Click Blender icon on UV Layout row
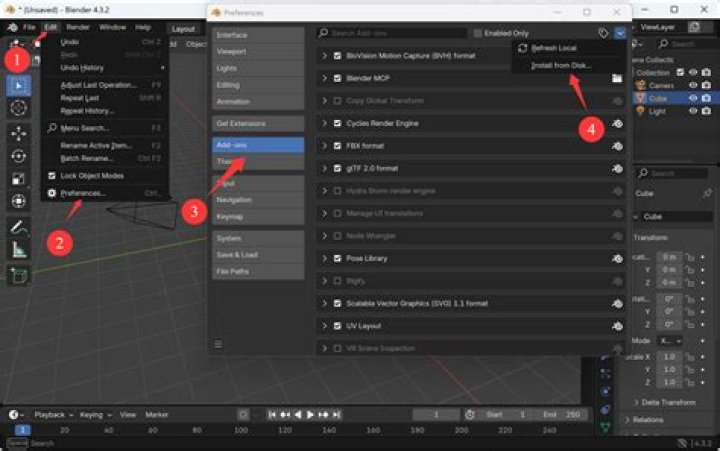720x451 pixels. tap(618, 326)
